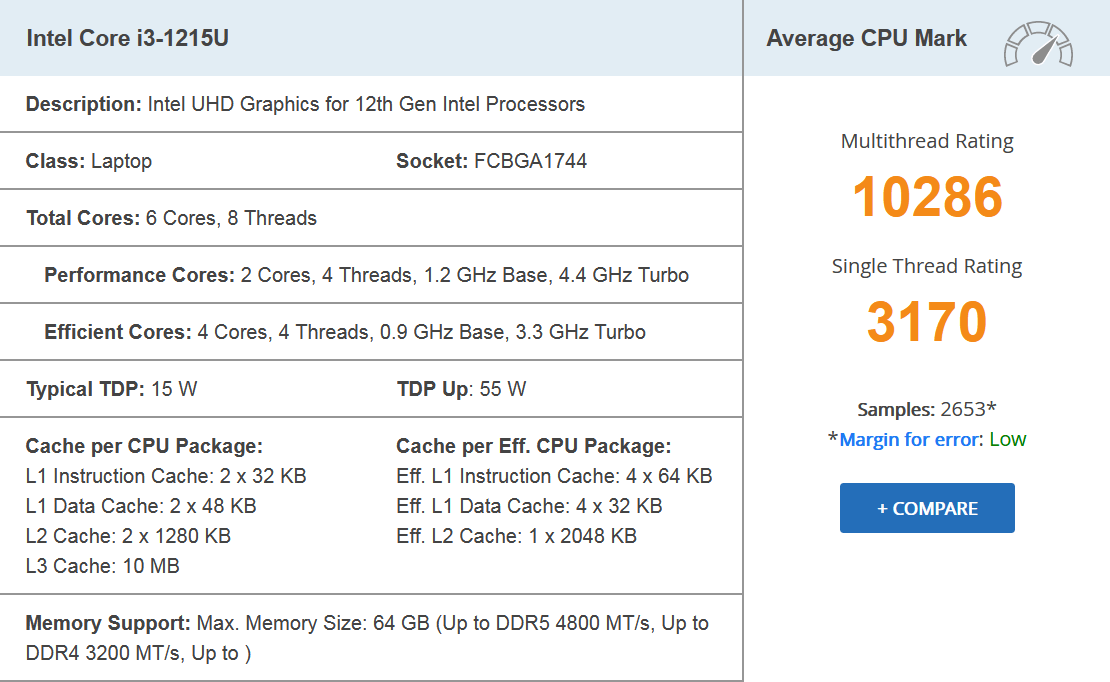Click the Low margin rating text

(1008, 439)
